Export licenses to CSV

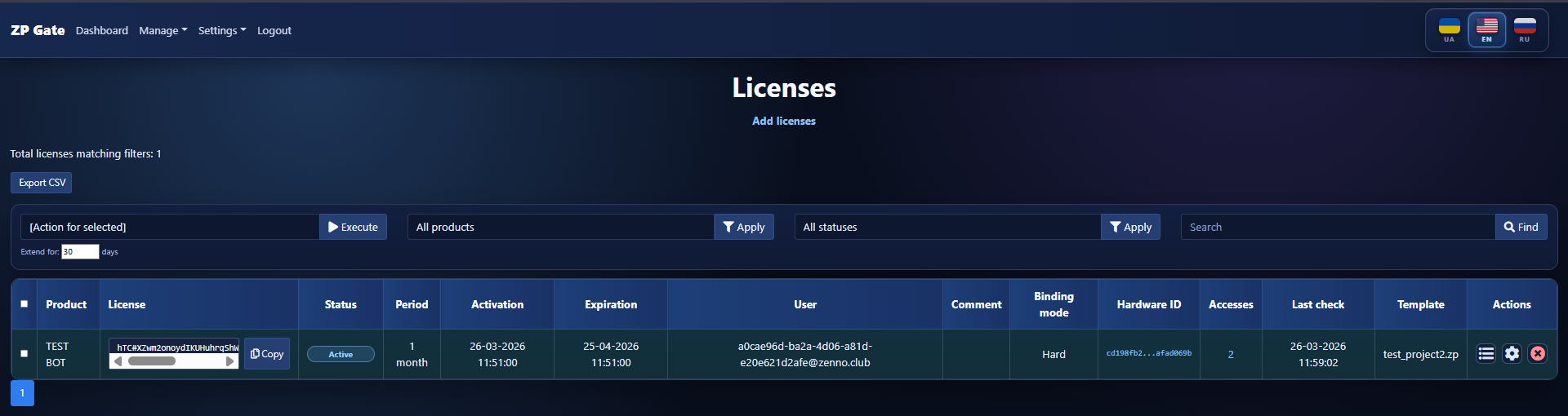pyautogui.click(x=42, y=183)
